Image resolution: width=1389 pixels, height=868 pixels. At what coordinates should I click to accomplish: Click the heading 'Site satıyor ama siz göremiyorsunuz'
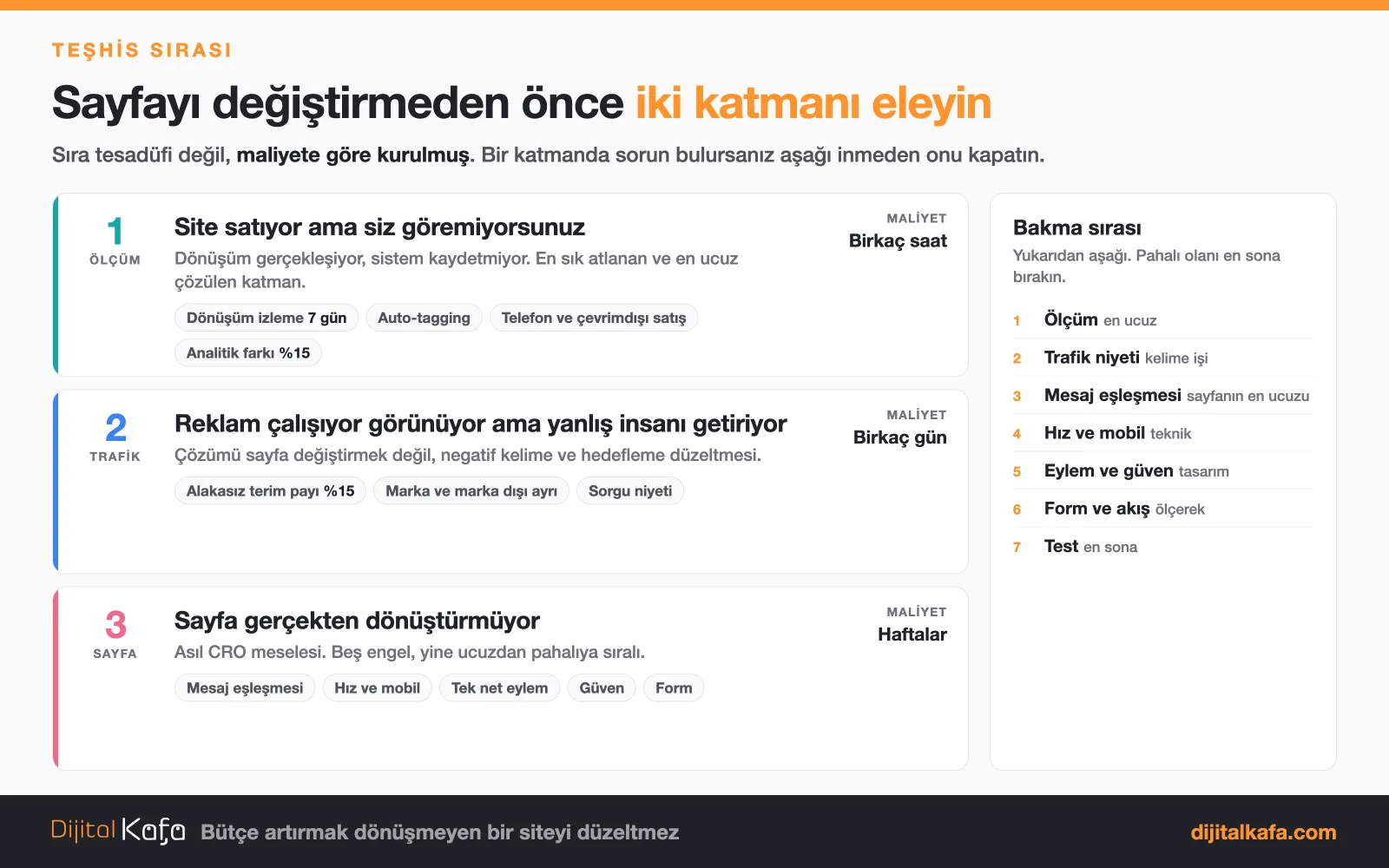pyautogui.click(x=379, y=227)
